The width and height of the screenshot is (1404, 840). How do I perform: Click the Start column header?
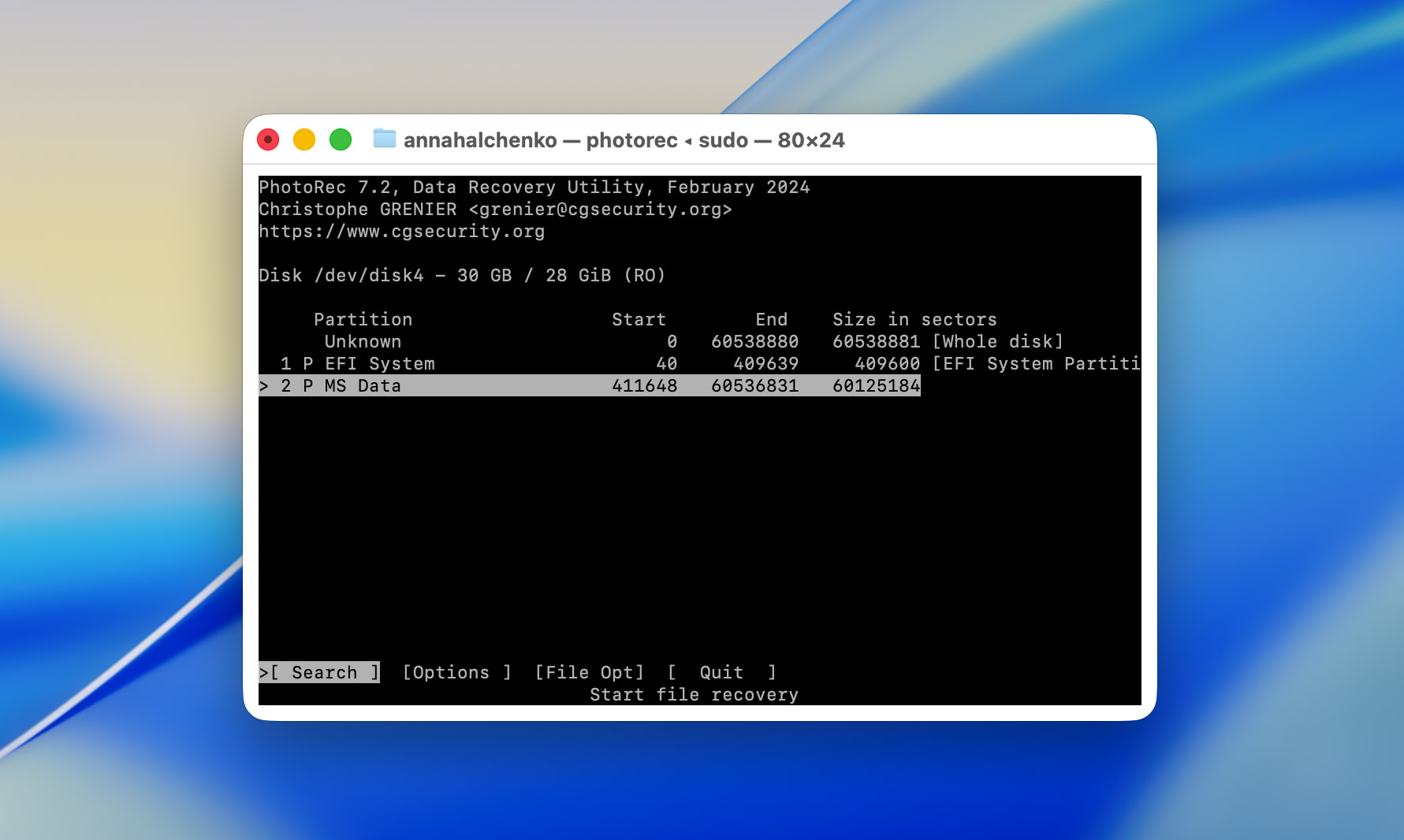click(x=639, y=319)
